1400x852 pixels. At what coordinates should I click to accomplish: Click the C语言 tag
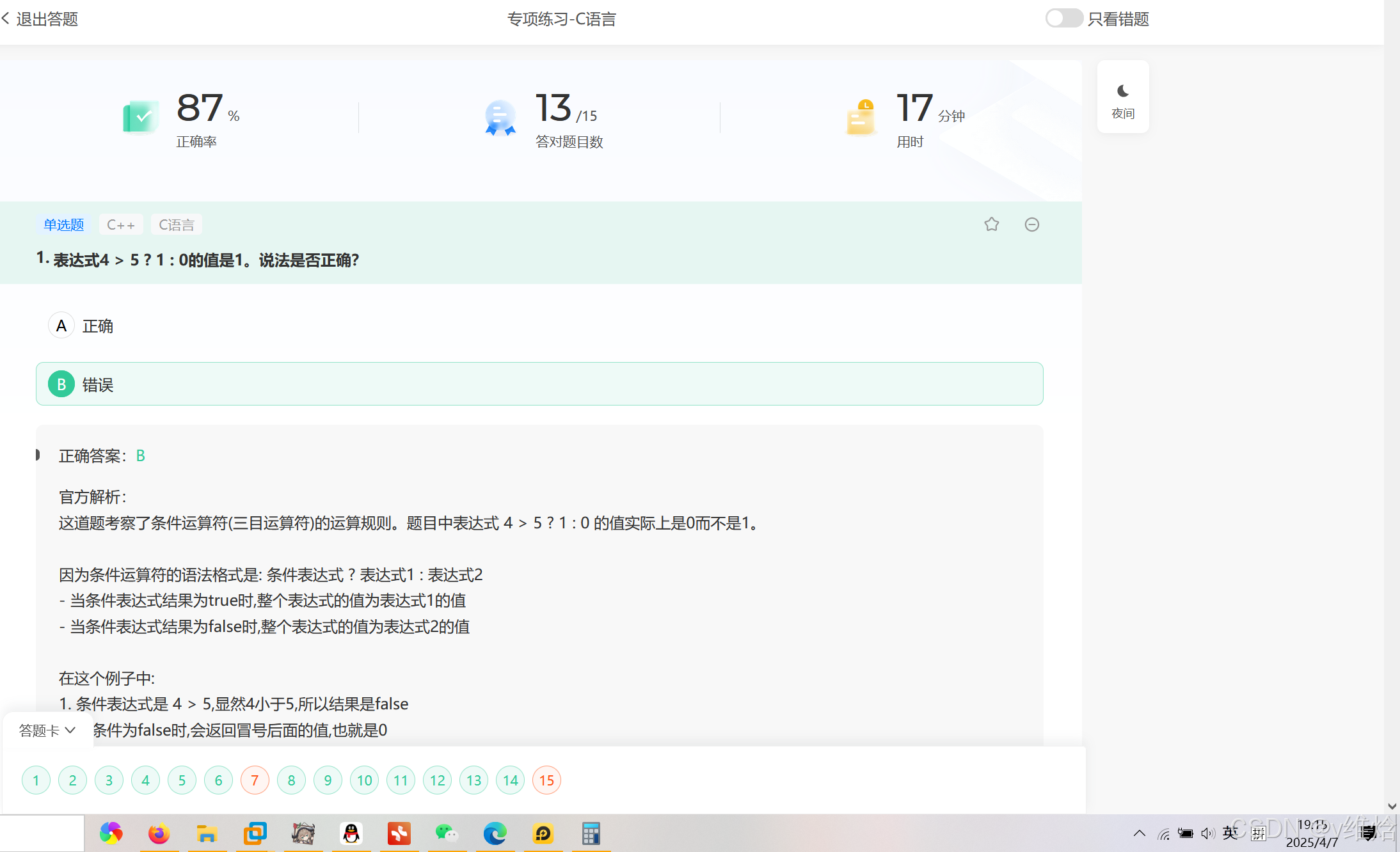(x=177, y=225)
